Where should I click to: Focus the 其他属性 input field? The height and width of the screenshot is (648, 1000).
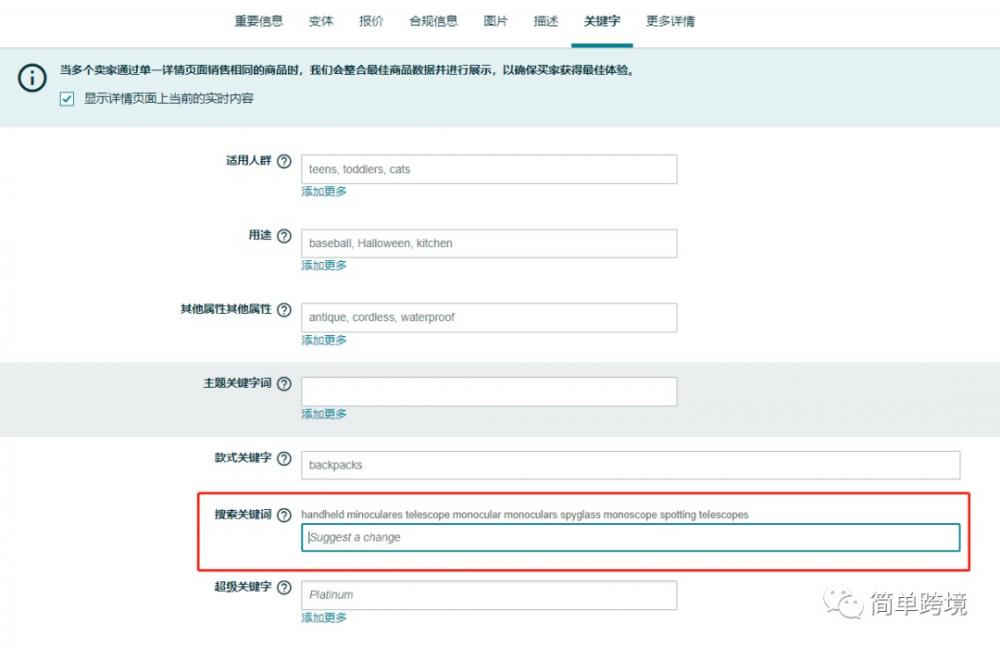(489, 317)
